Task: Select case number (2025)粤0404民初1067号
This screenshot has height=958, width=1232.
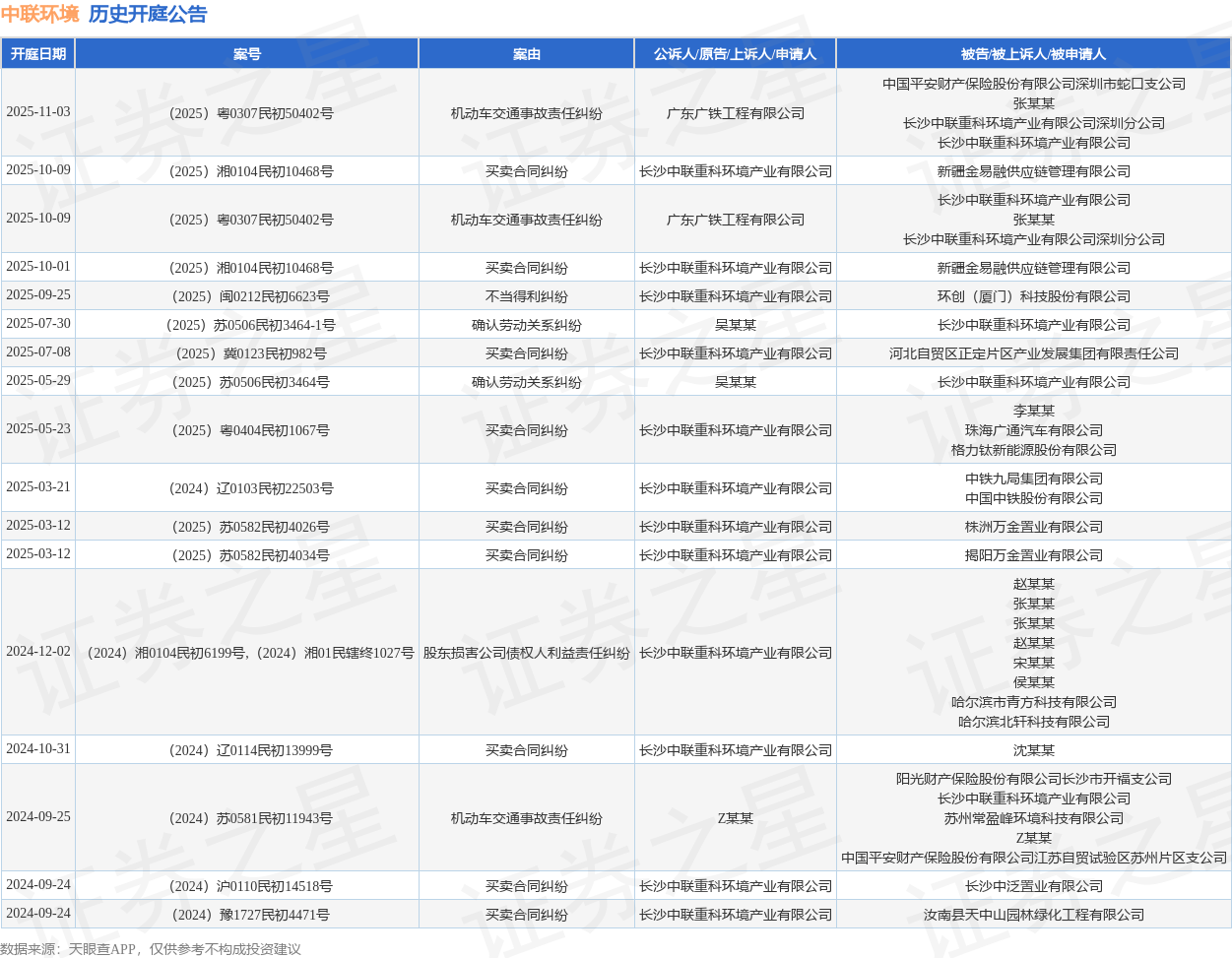Action: [247, 430]
